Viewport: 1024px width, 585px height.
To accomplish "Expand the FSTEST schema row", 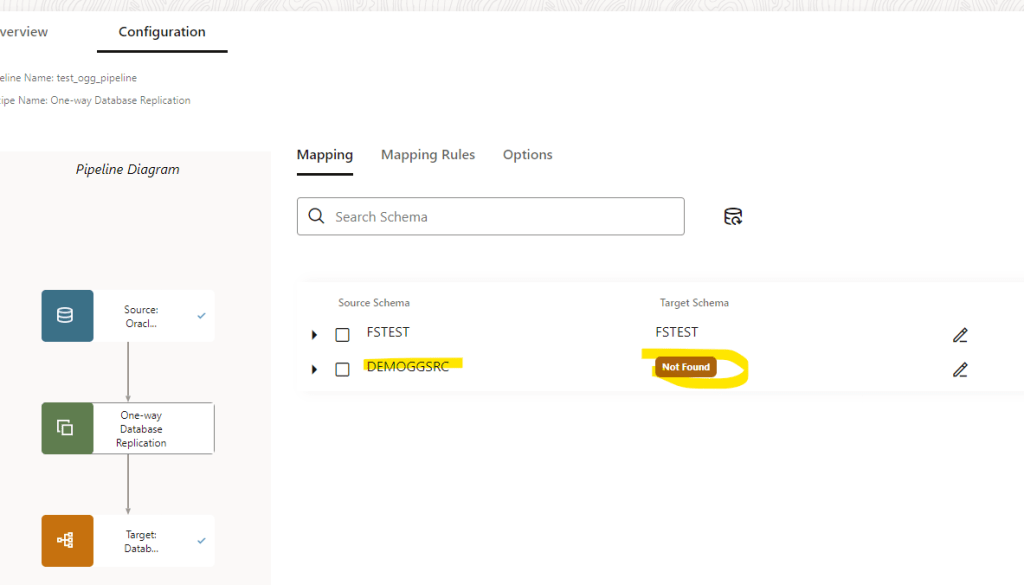I will pyautogui.click(x=314, y=335).
